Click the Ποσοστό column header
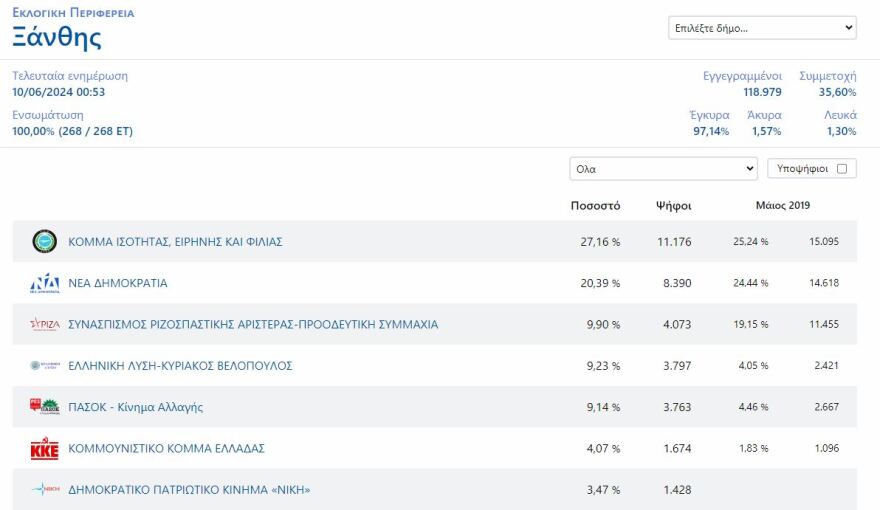The height and width of the screenshot is (510, 880). click(595, 206)
